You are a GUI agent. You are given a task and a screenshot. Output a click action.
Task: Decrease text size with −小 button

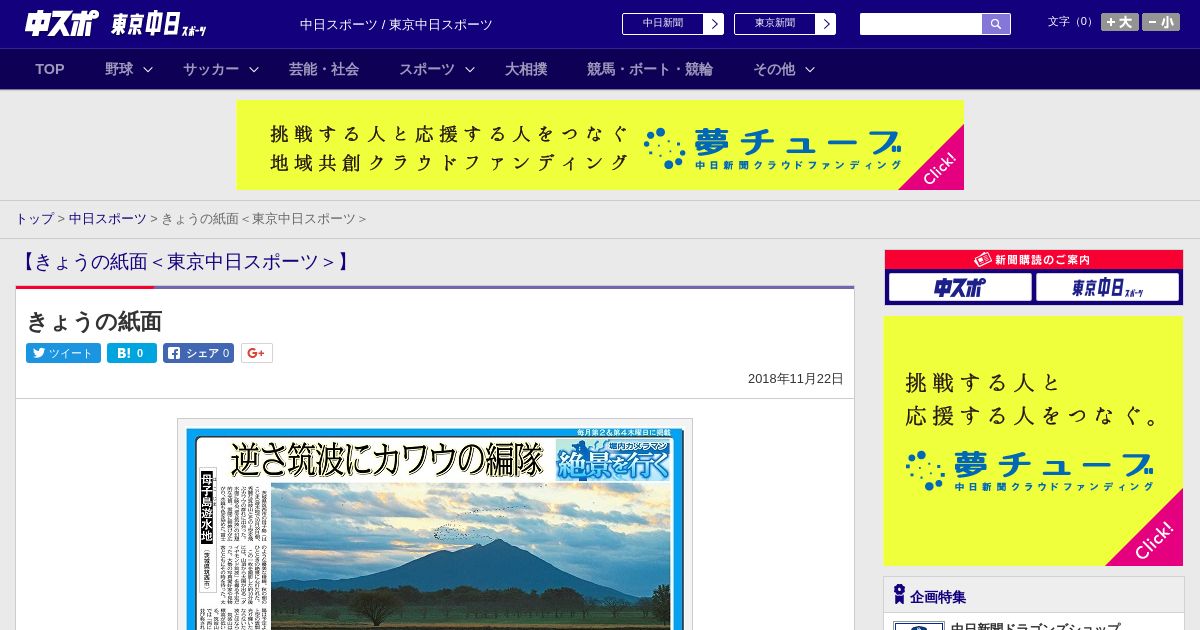(1161, 22)
